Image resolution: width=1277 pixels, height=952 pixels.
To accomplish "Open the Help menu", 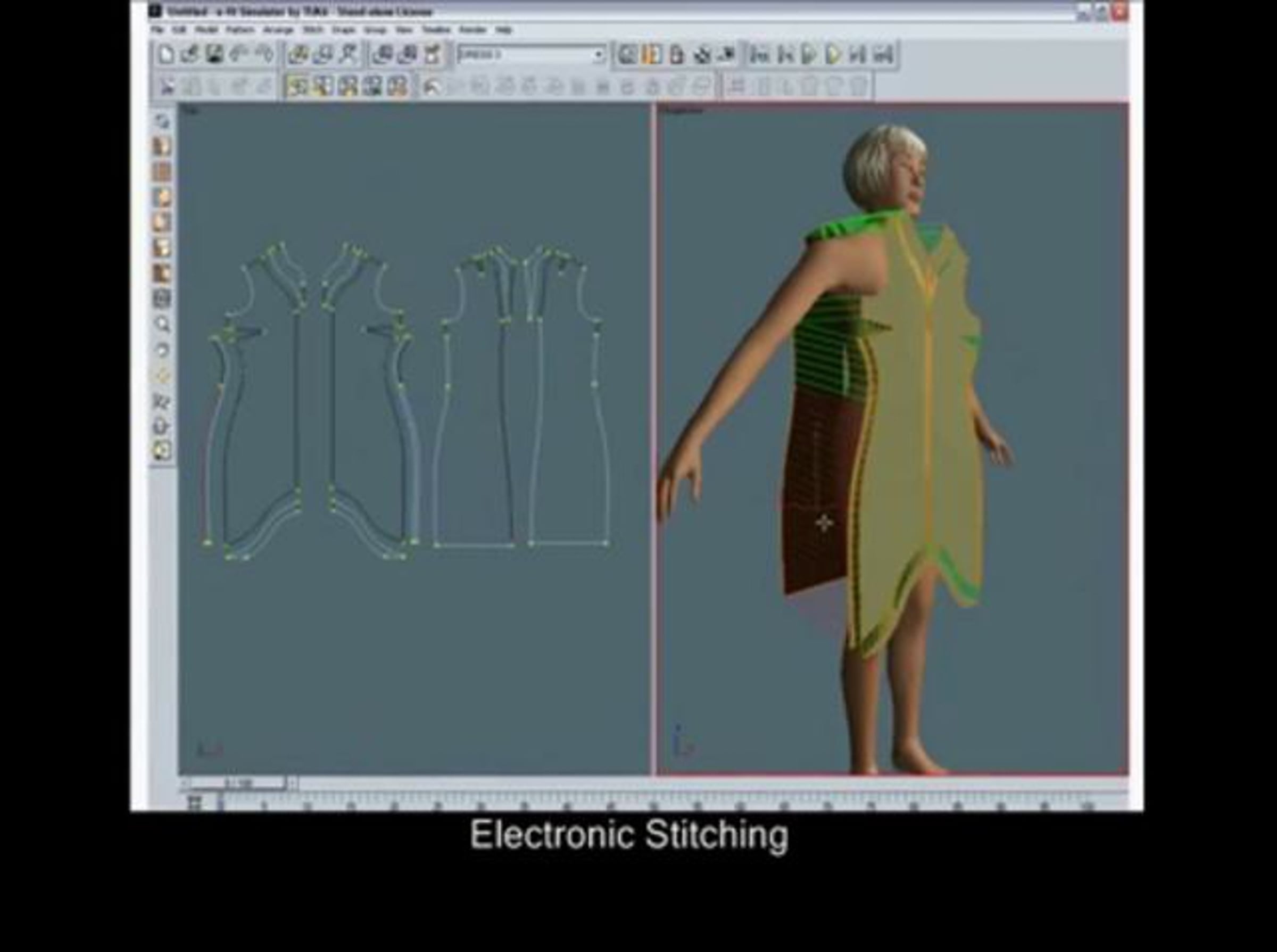I will click(504, 29).
